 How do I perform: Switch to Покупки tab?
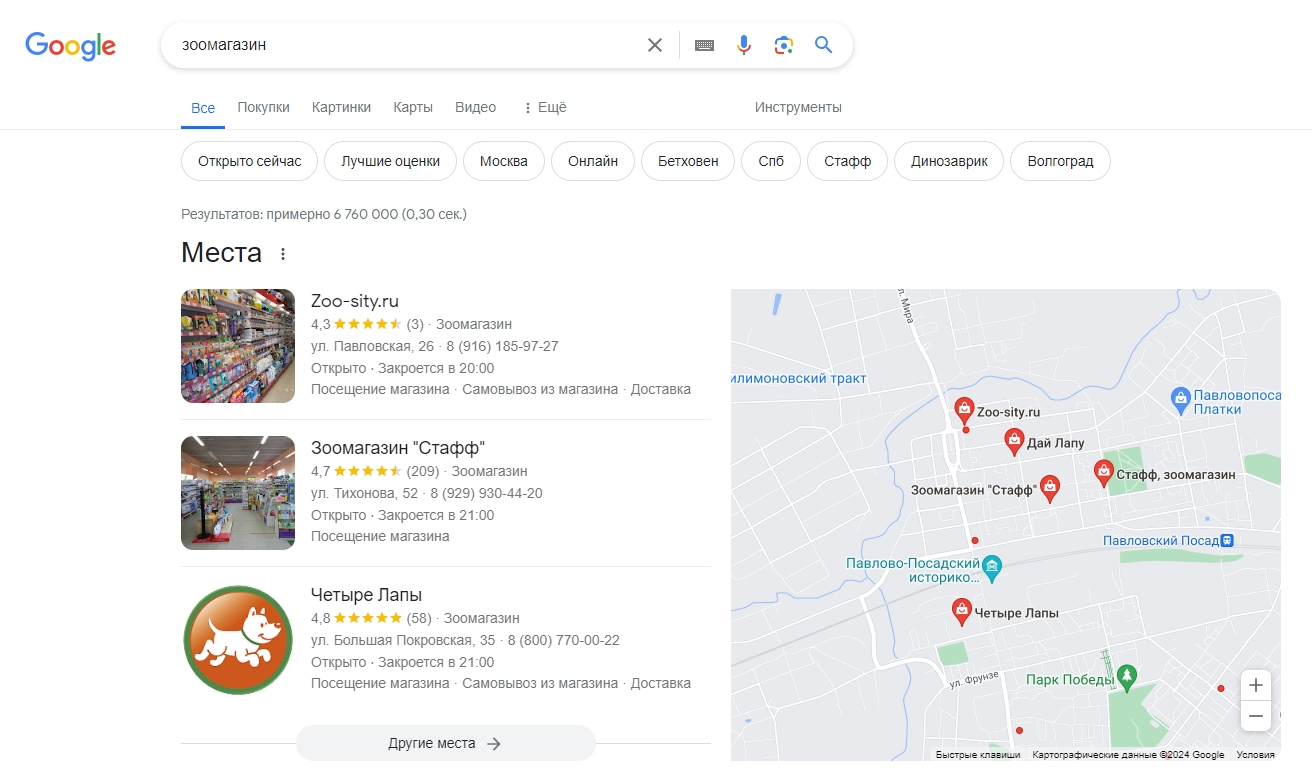coord(264,107)
